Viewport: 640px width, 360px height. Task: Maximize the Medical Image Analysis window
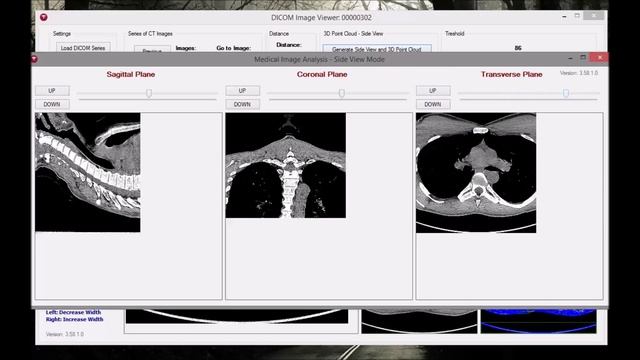coord(583,58)
